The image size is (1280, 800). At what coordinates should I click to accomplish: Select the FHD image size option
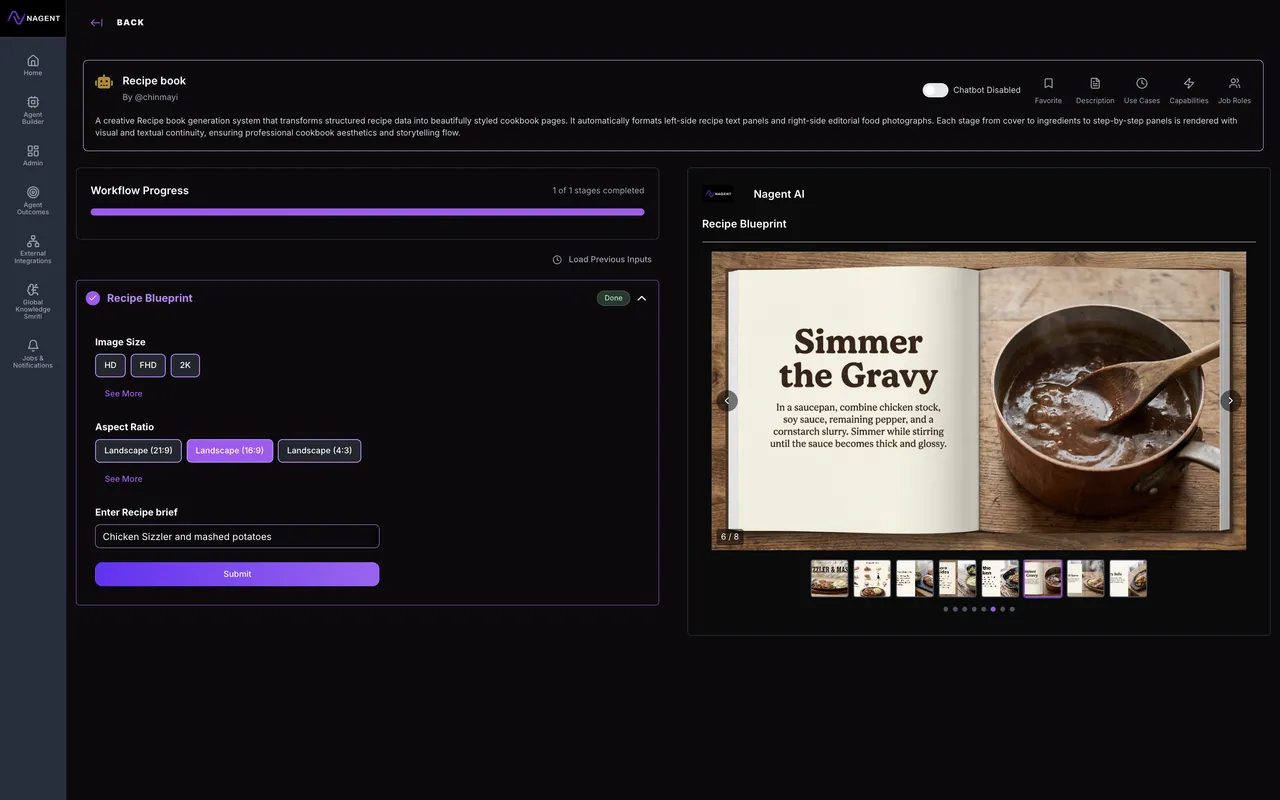pos(148,365)
